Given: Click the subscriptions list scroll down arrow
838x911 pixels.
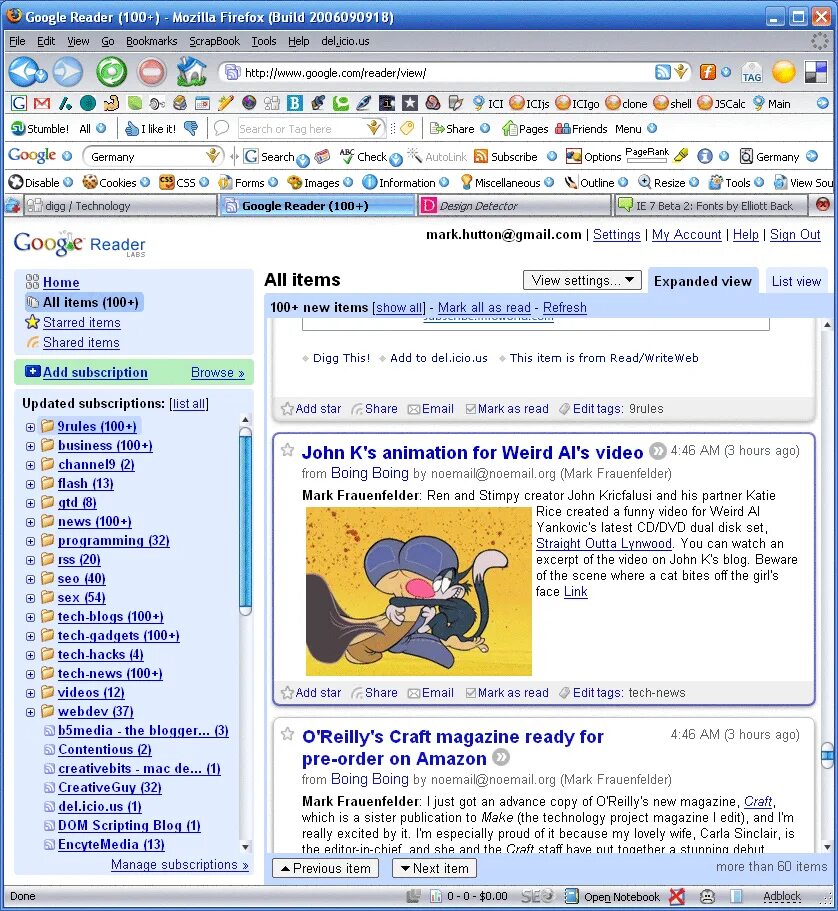Looking at the screenshot, I should pyautogui.click(x=245, y=847).
